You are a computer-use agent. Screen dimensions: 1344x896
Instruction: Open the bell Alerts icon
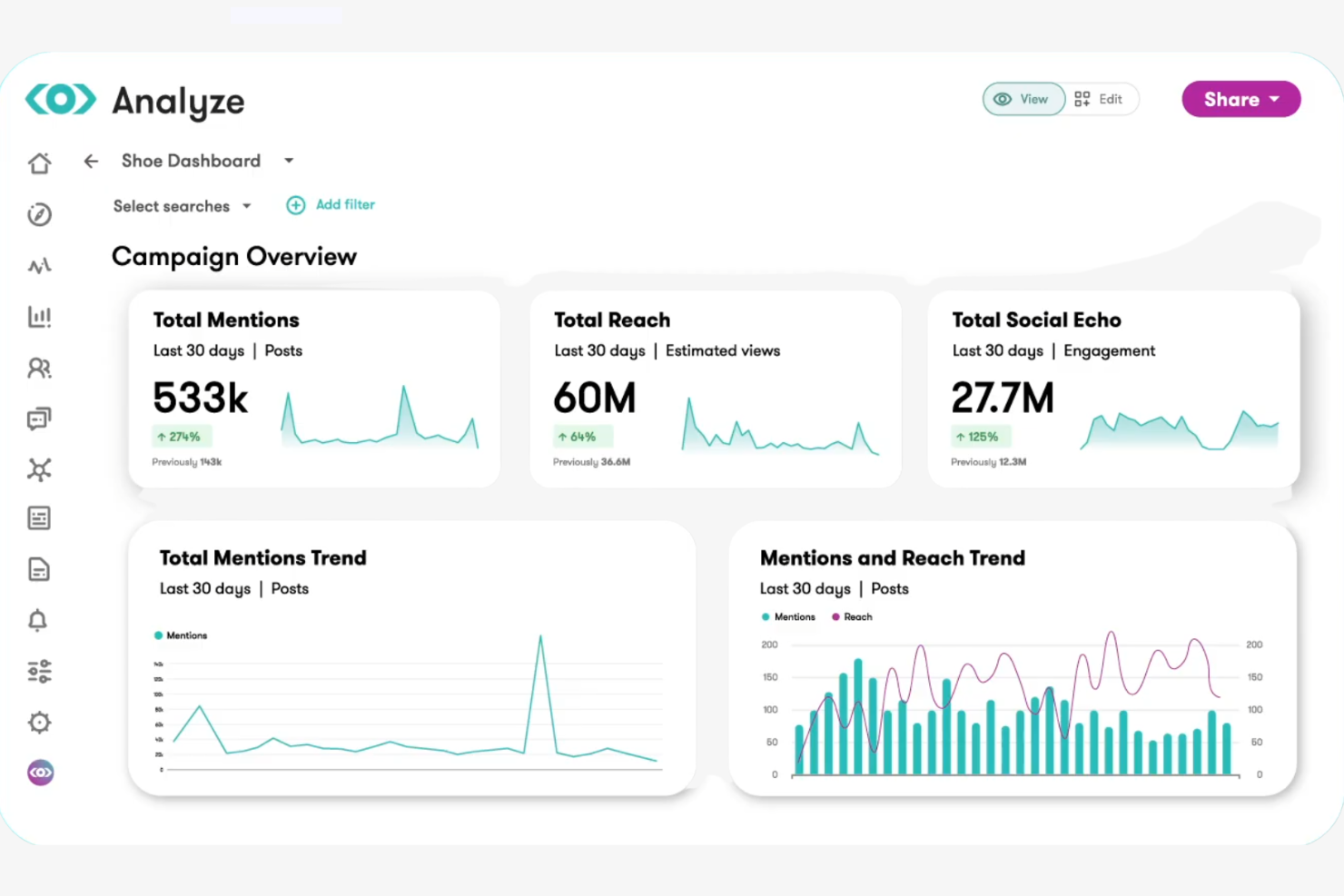coord(37,620)
